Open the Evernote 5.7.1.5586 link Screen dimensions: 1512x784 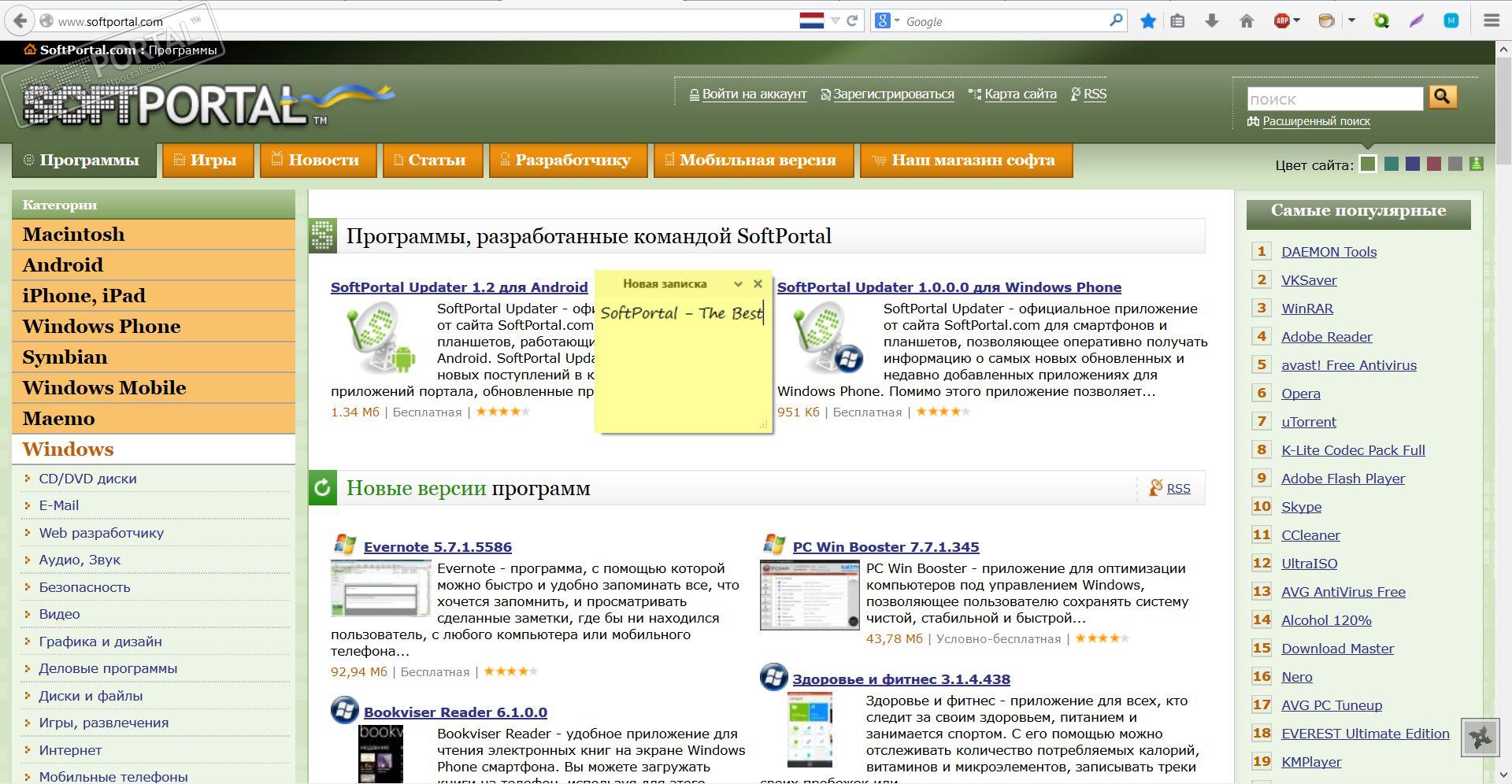(438, 547)
